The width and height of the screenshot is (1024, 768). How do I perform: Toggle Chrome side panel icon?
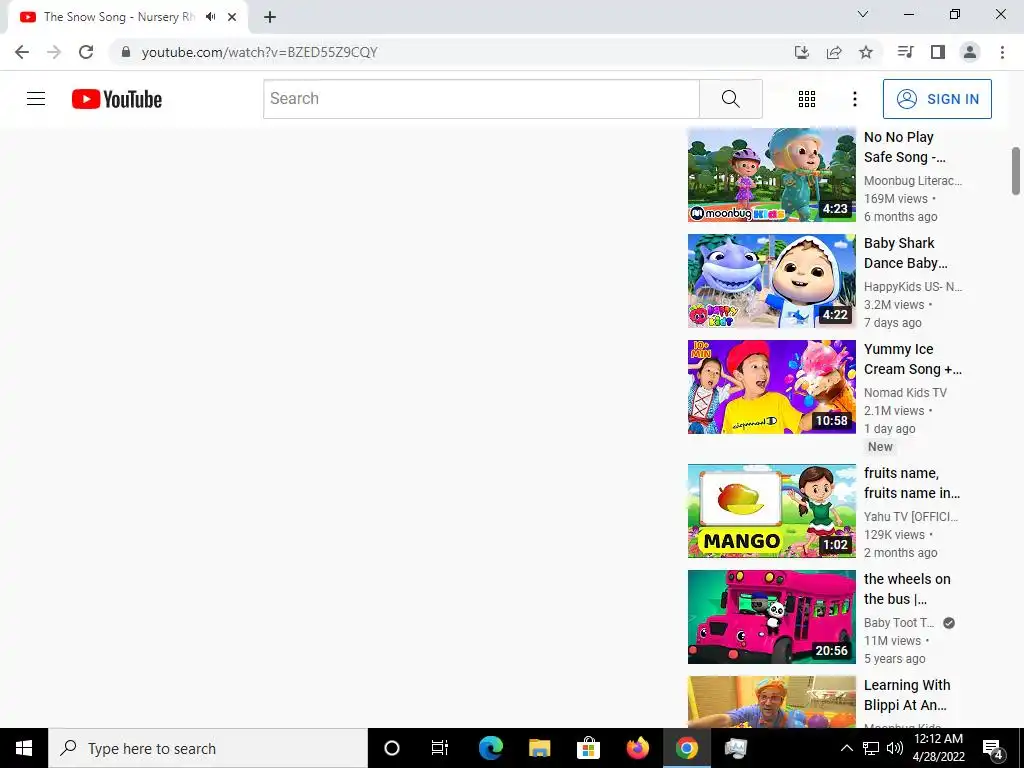coord(938,52)
